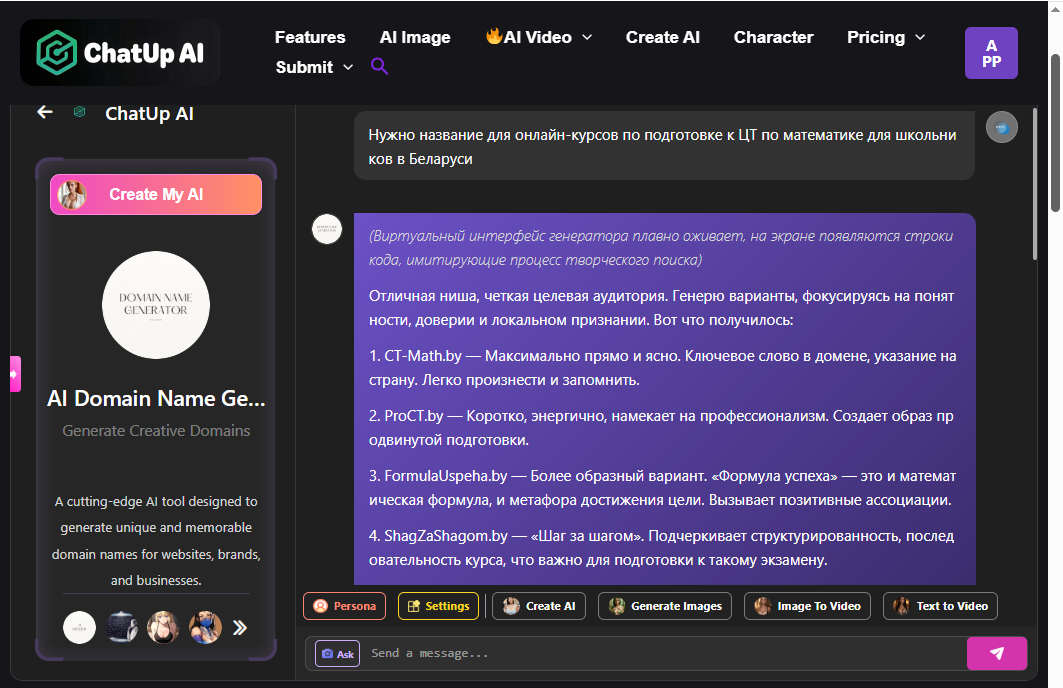Image resolution: width=1063 pixels, height=688 pixels.
Task: Select the blonde character avatar in the carousel
Action: pyautogui.click(x=163, y=627)
